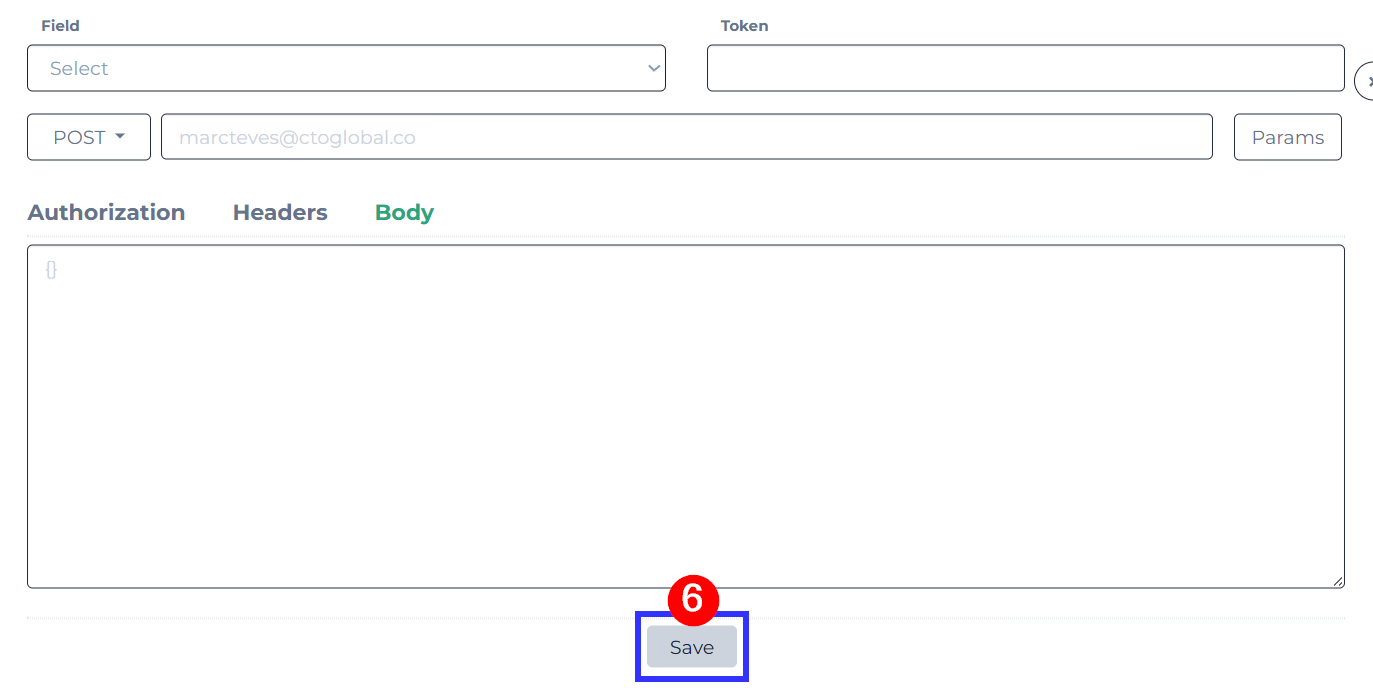Click the caret arrow next to POST
The width and height of the screenshot is (1373, 688).
[120, 136]
